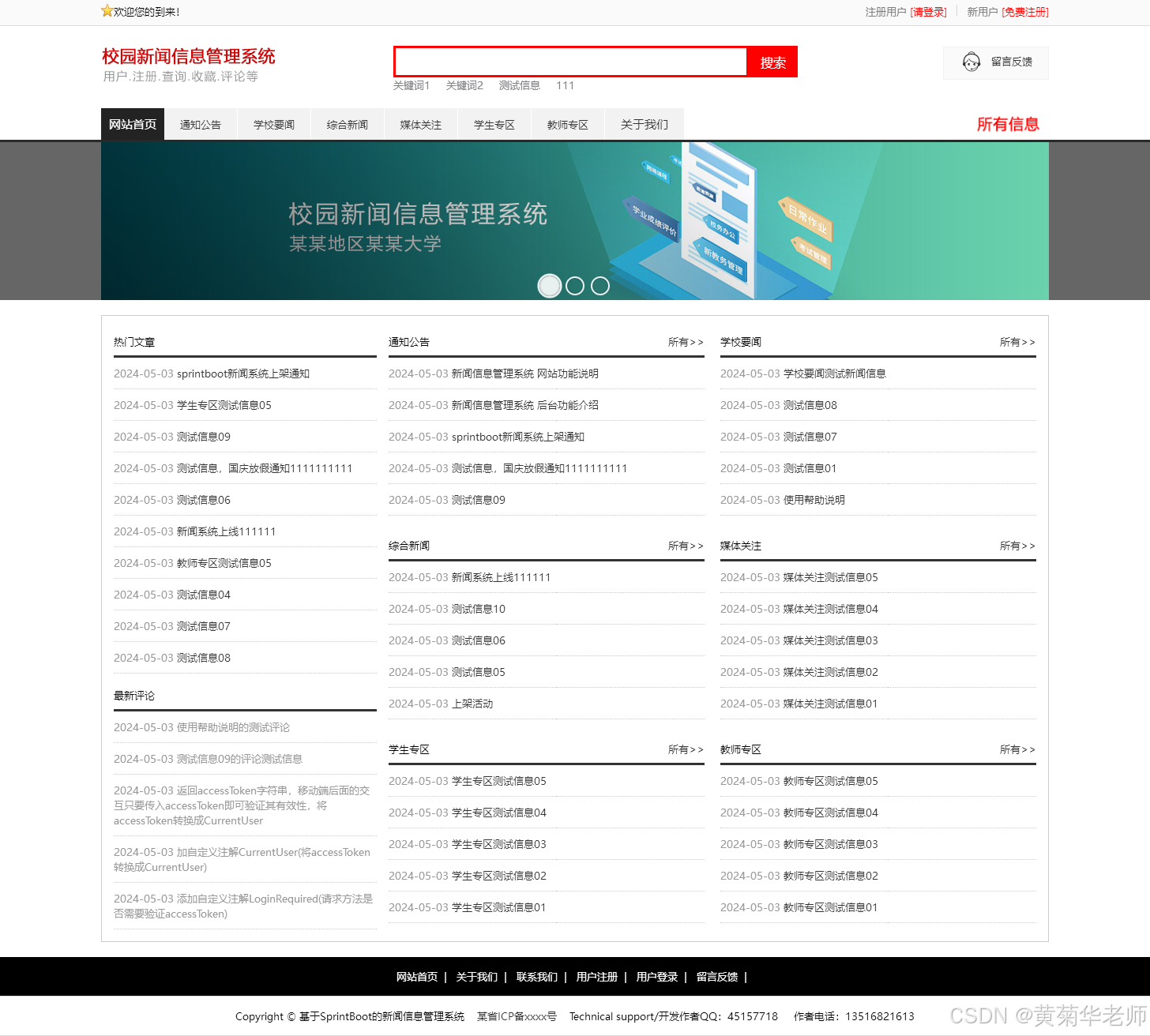Select the first carousel indicator dot
The image size is (1150, 1036).
tap(550, 286)
